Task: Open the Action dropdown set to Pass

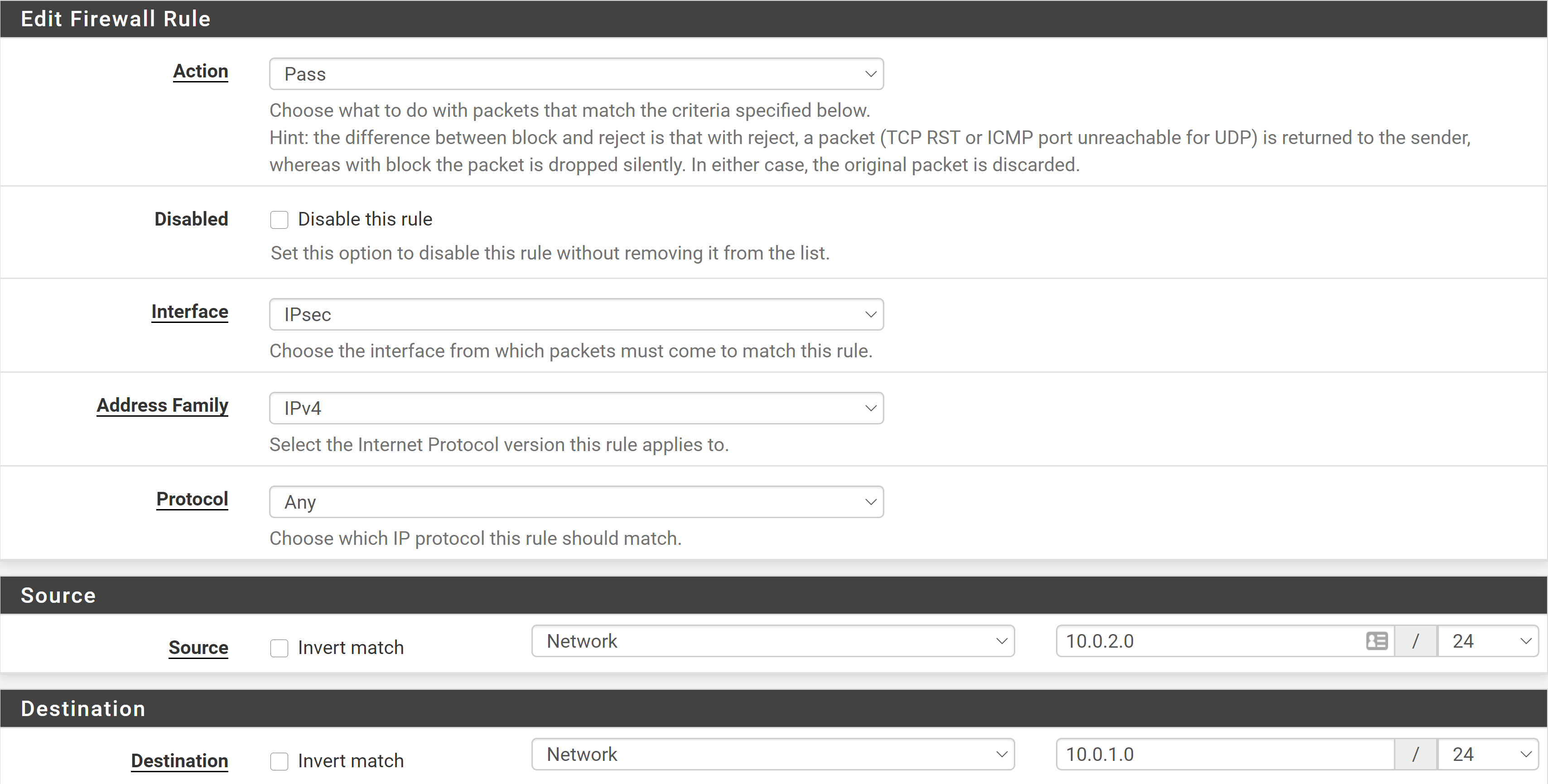Action: [576, 74]
